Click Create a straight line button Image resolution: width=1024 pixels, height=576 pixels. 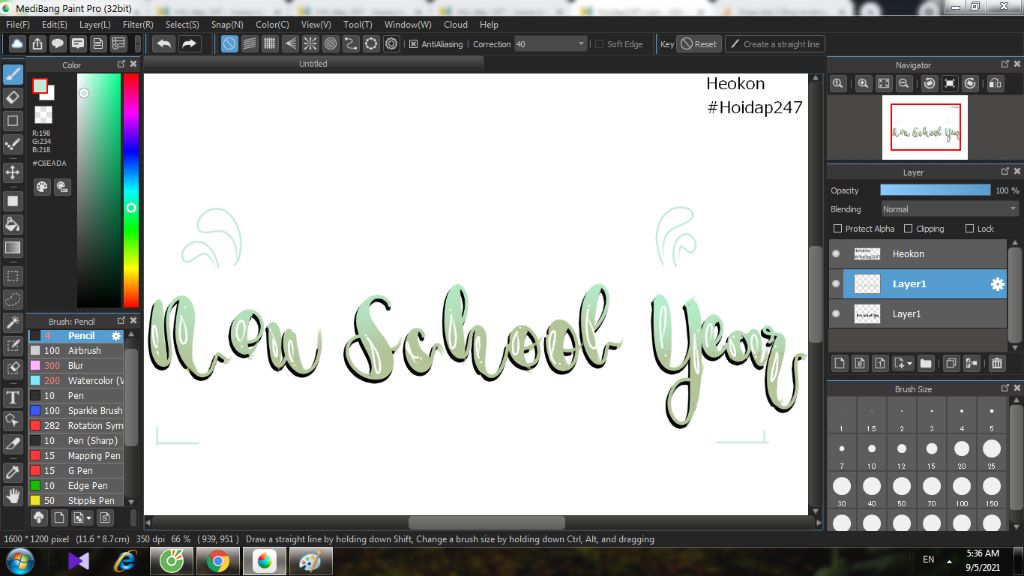(x=775, y=44)
